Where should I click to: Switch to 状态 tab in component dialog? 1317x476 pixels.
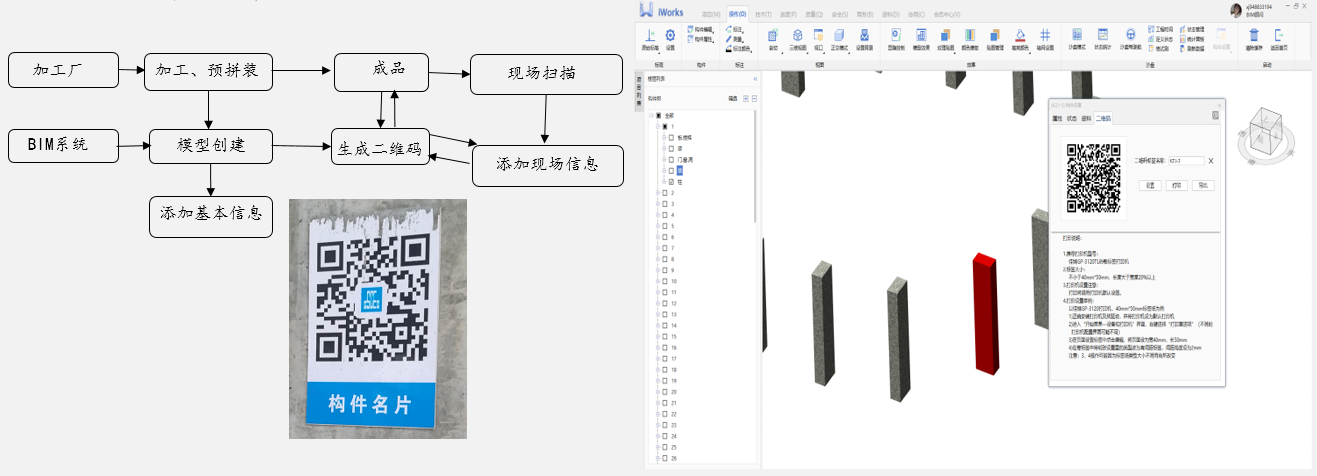[x=1072, y=118]
